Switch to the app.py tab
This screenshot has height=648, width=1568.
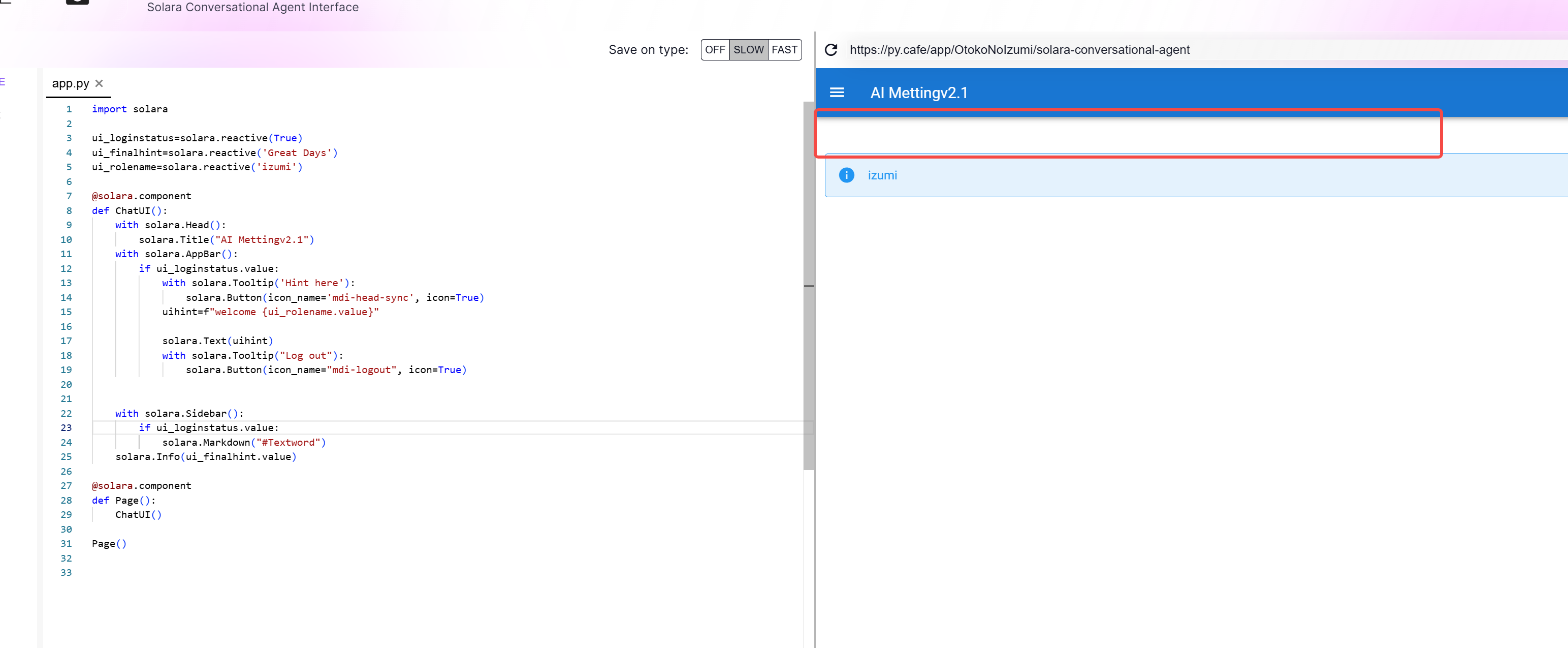click(70, 83)
